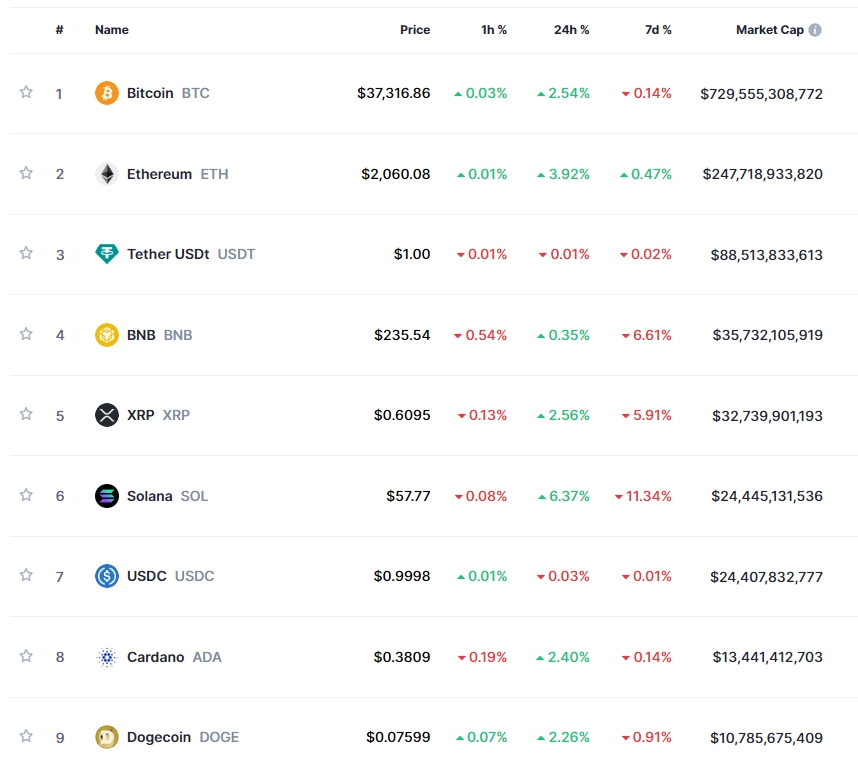This screenshot has width=858, height=773.
Task: Click Bitcoin's market cap value
Action: 761,93
